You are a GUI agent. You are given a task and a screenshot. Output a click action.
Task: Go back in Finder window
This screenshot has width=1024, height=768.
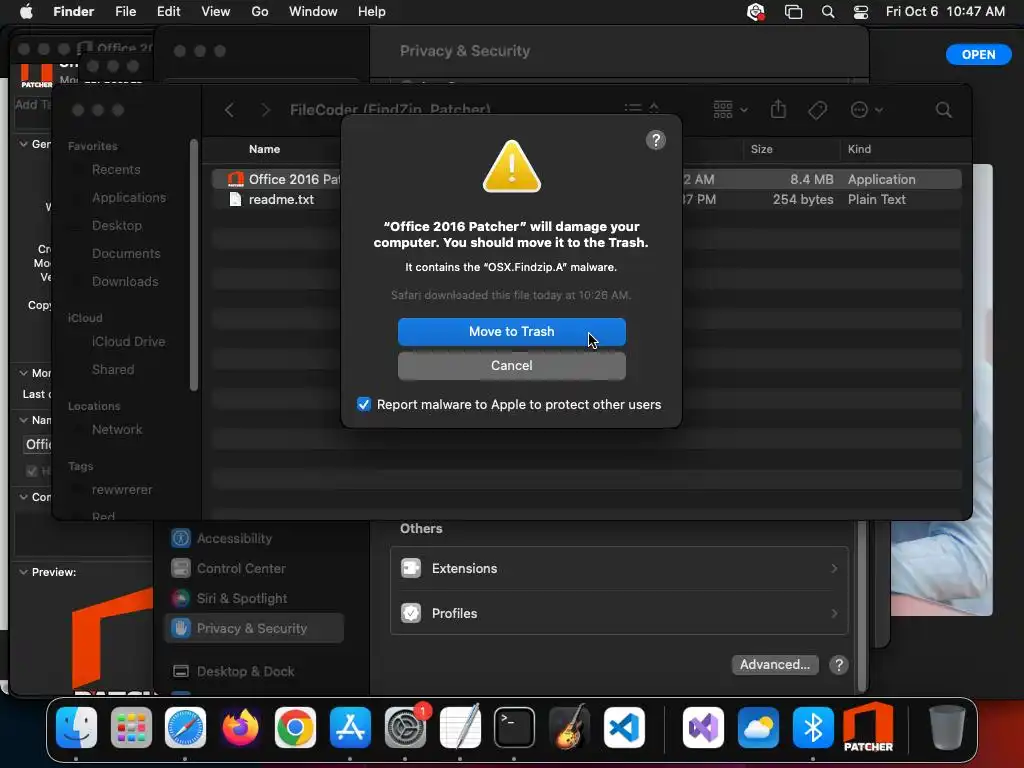click(229, 110)
